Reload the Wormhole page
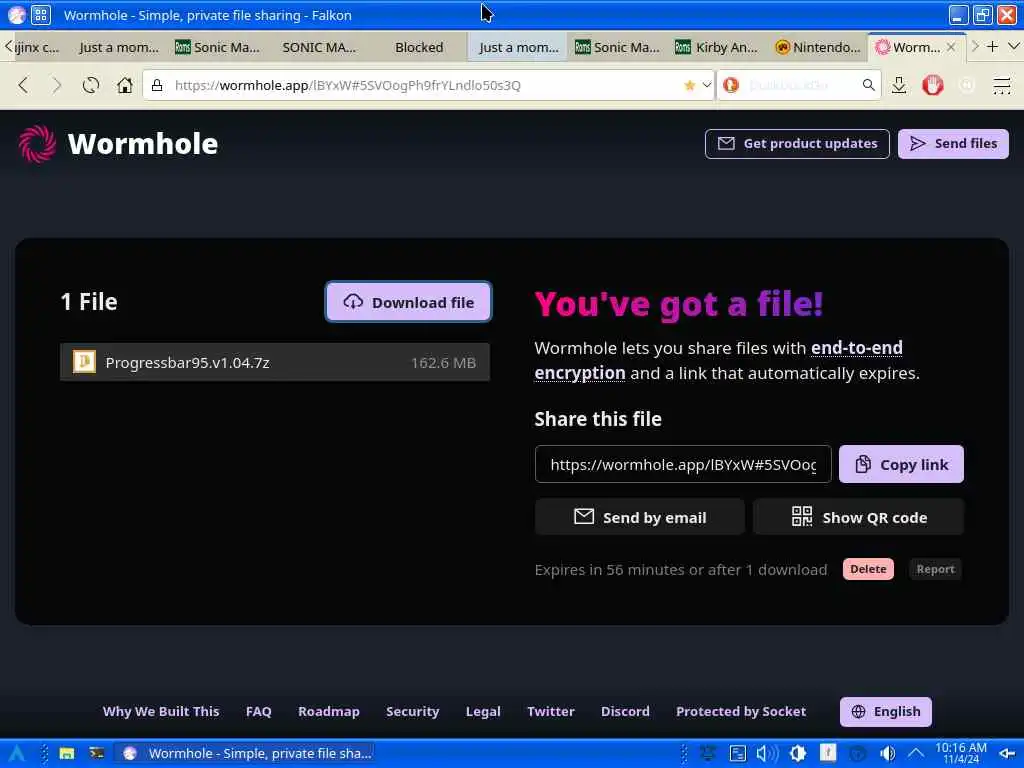The width and height of the screenshot is (1024, 768). [x=91, y=85]
